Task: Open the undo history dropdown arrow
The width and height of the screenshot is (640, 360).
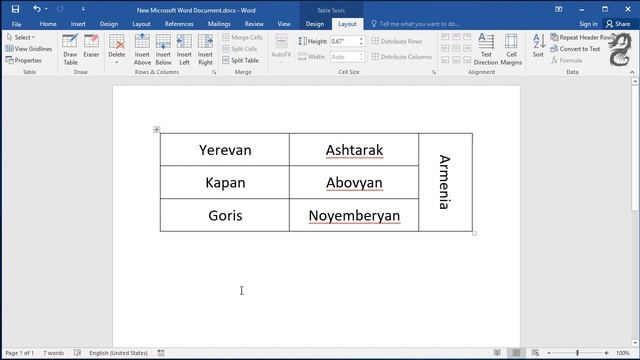Action: 46,9
